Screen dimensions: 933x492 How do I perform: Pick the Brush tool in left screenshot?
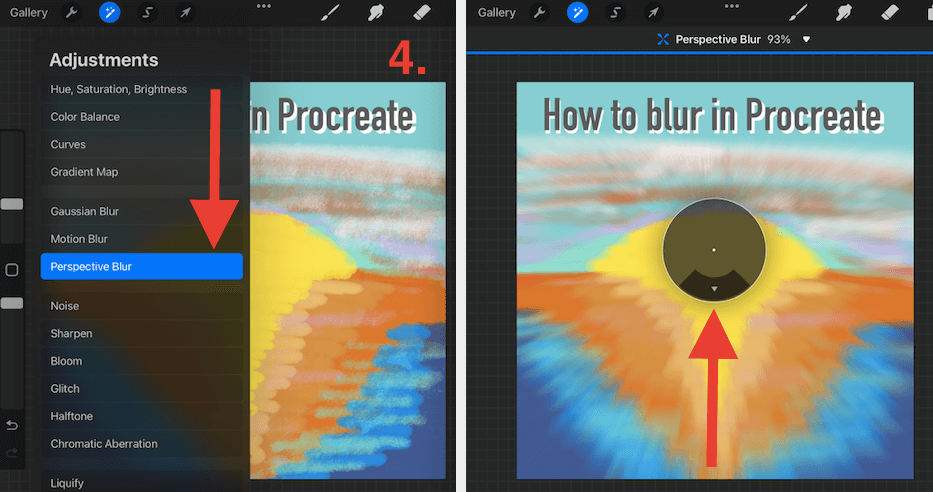(330, 12)
